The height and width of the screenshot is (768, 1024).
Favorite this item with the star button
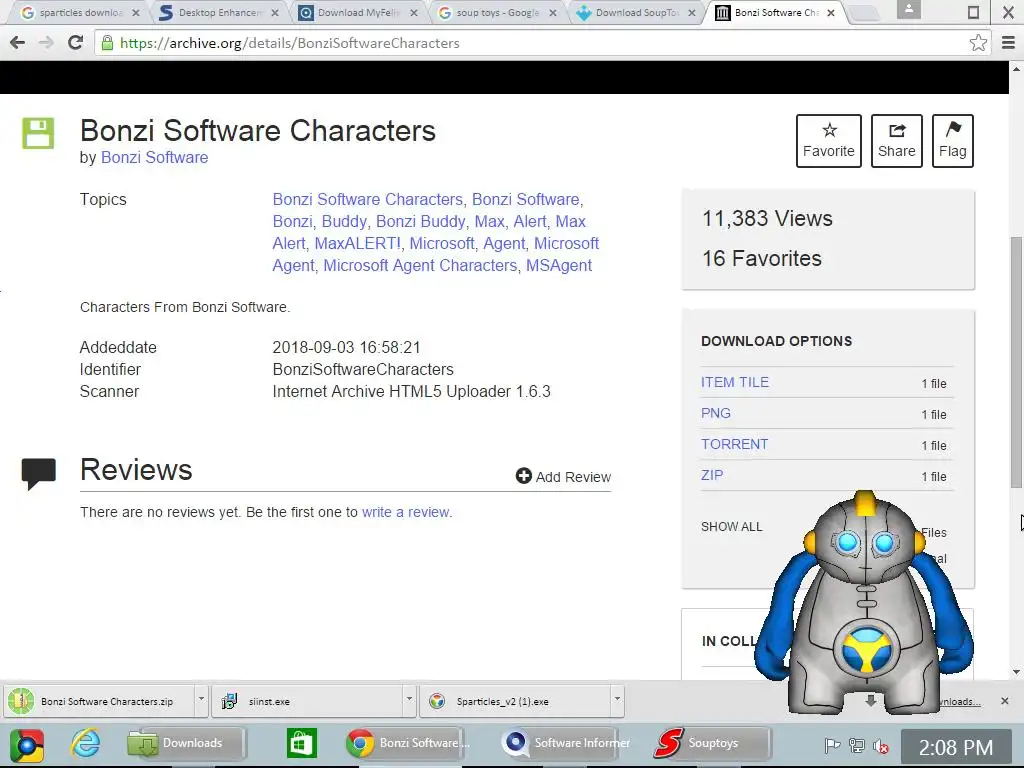[829, 141]
